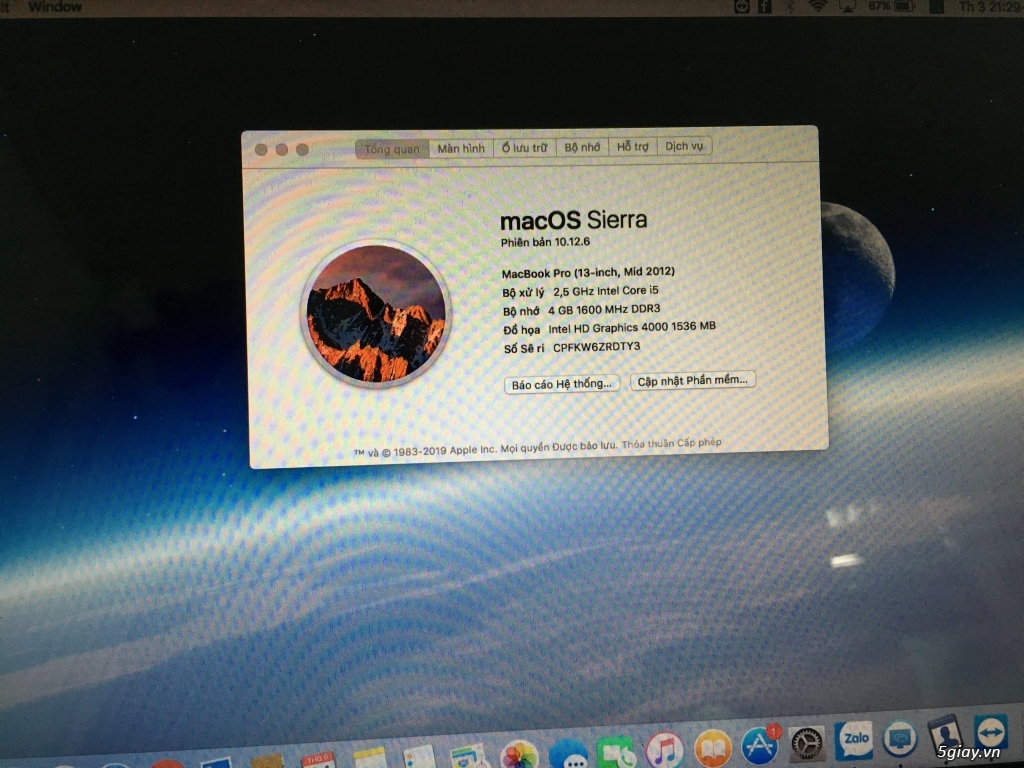Screen dimensions: 1024x768
Task: Launch FaceTime from the Dock
Action: (616, 752)
